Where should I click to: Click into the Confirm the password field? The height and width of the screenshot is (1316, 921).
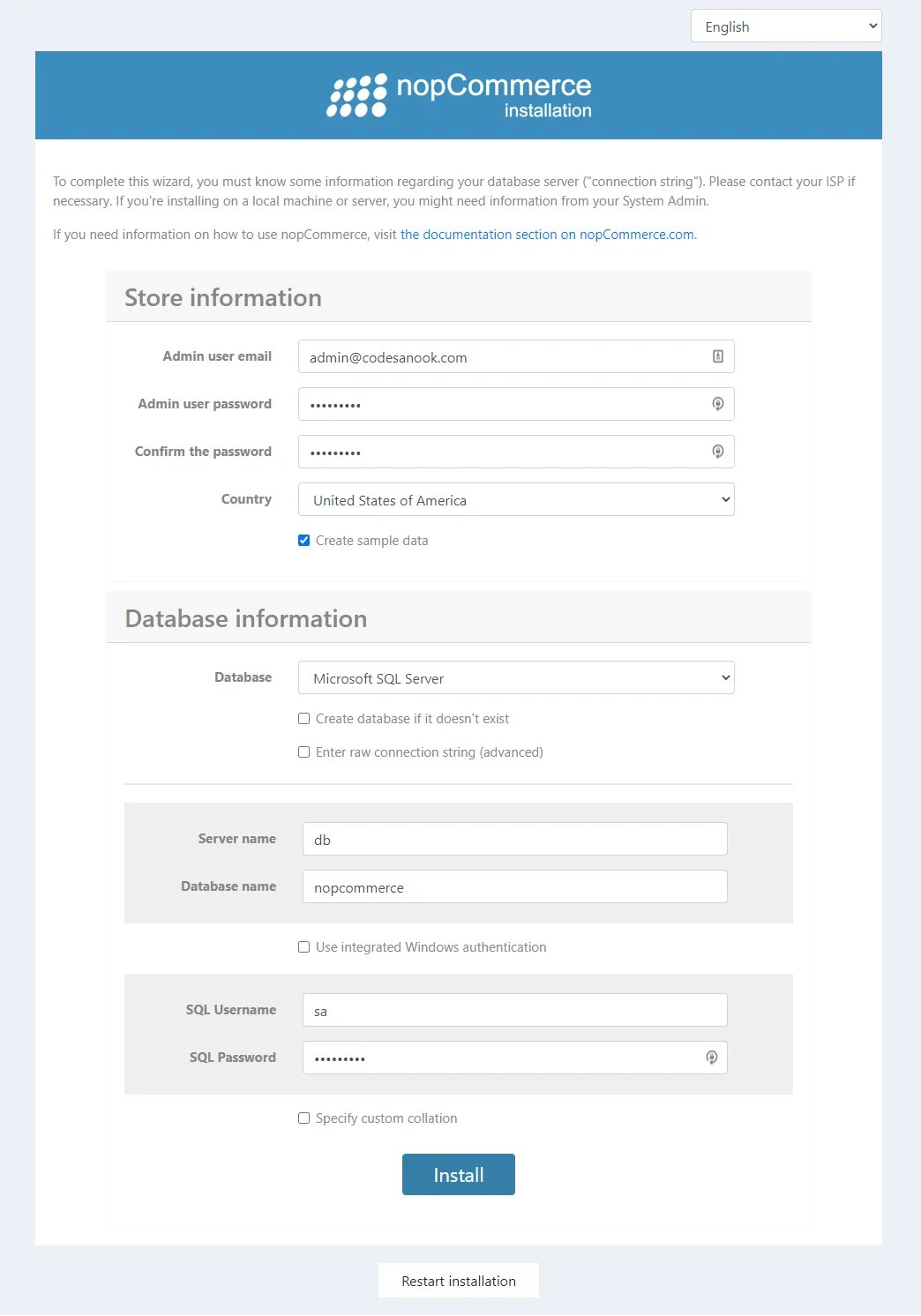pyautogui.click(x=516, y=452)
